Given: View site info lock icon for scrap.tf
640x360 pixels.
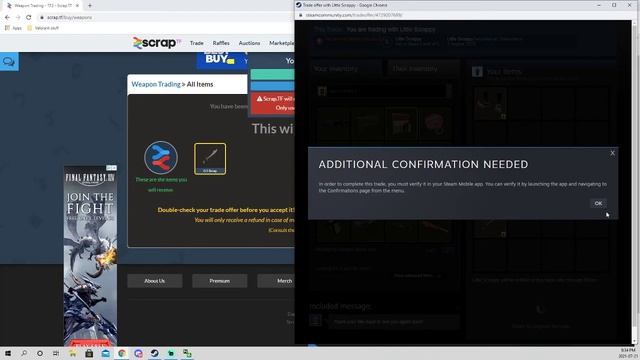Looking at the screenshot, I should [42, 17].
